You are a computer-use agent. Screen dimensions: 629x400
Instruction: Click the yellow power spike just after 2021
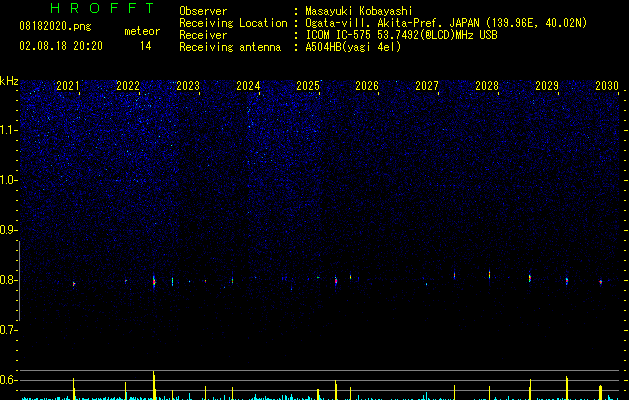point(73,389)
